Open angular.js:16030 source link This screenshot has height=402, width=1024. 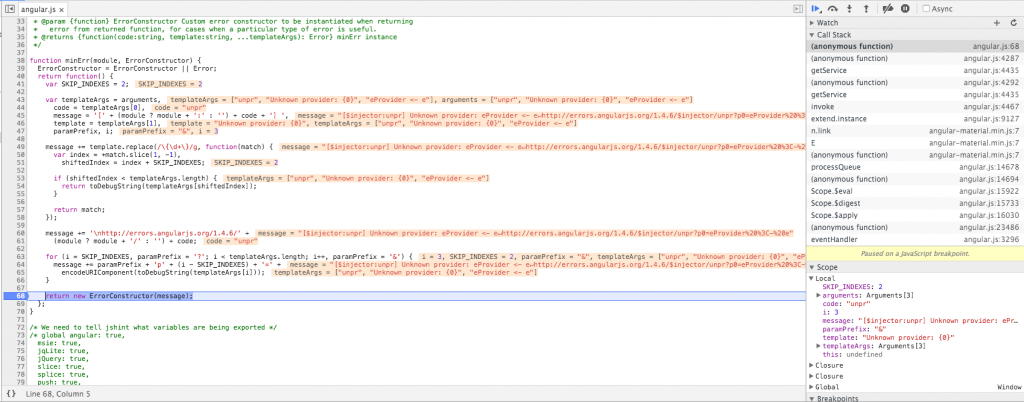989,215
